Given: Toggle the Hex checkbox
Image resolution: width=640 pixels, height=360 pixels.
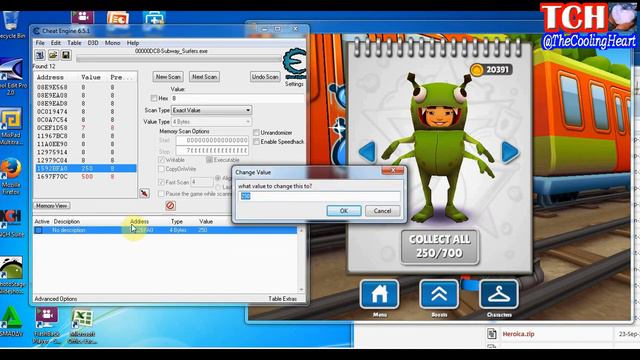Looking at the screenshot, I should click(154, 98).
